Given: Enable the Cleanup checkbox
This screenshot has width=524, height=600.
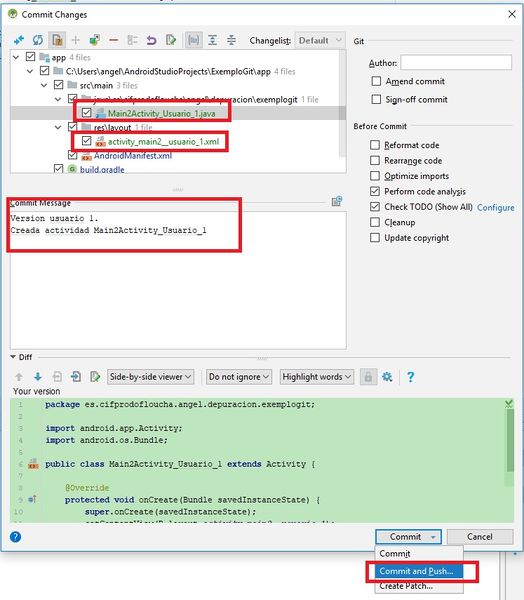Looking at the screenshot, I should pyautogui.click(x=375, y=222).
